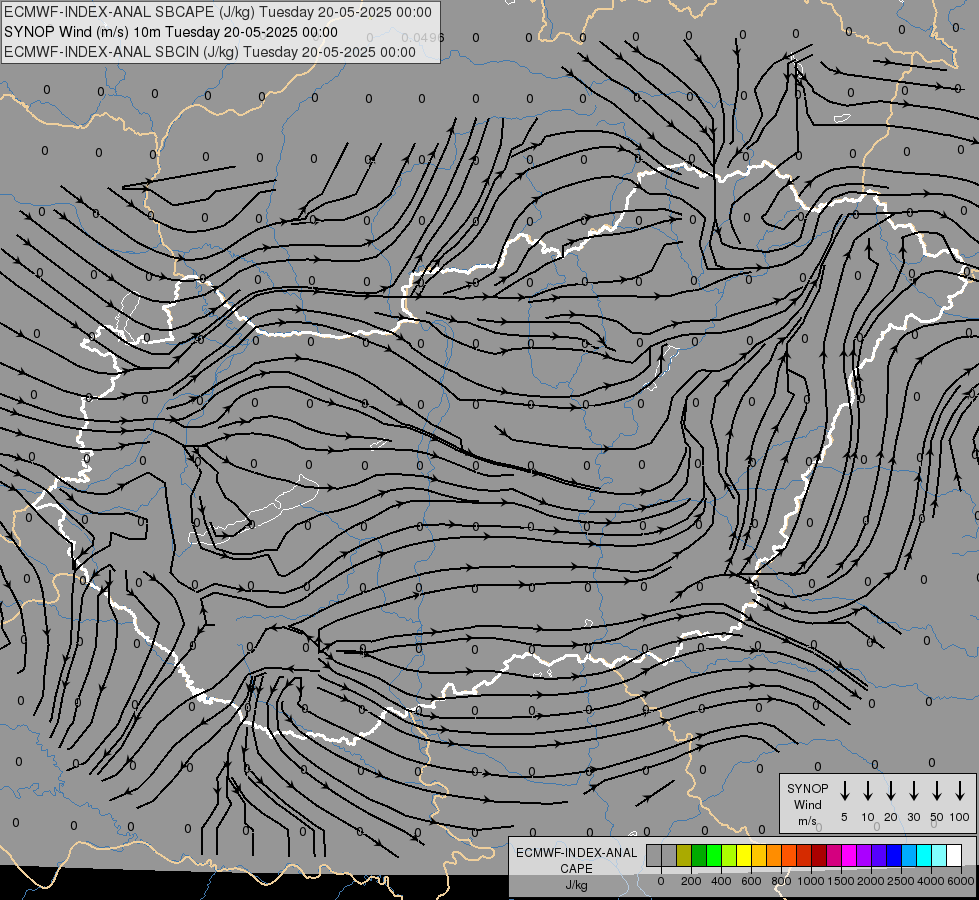Click the SBCAPE title line
The image size is (979, 900).
click(217, 12)
